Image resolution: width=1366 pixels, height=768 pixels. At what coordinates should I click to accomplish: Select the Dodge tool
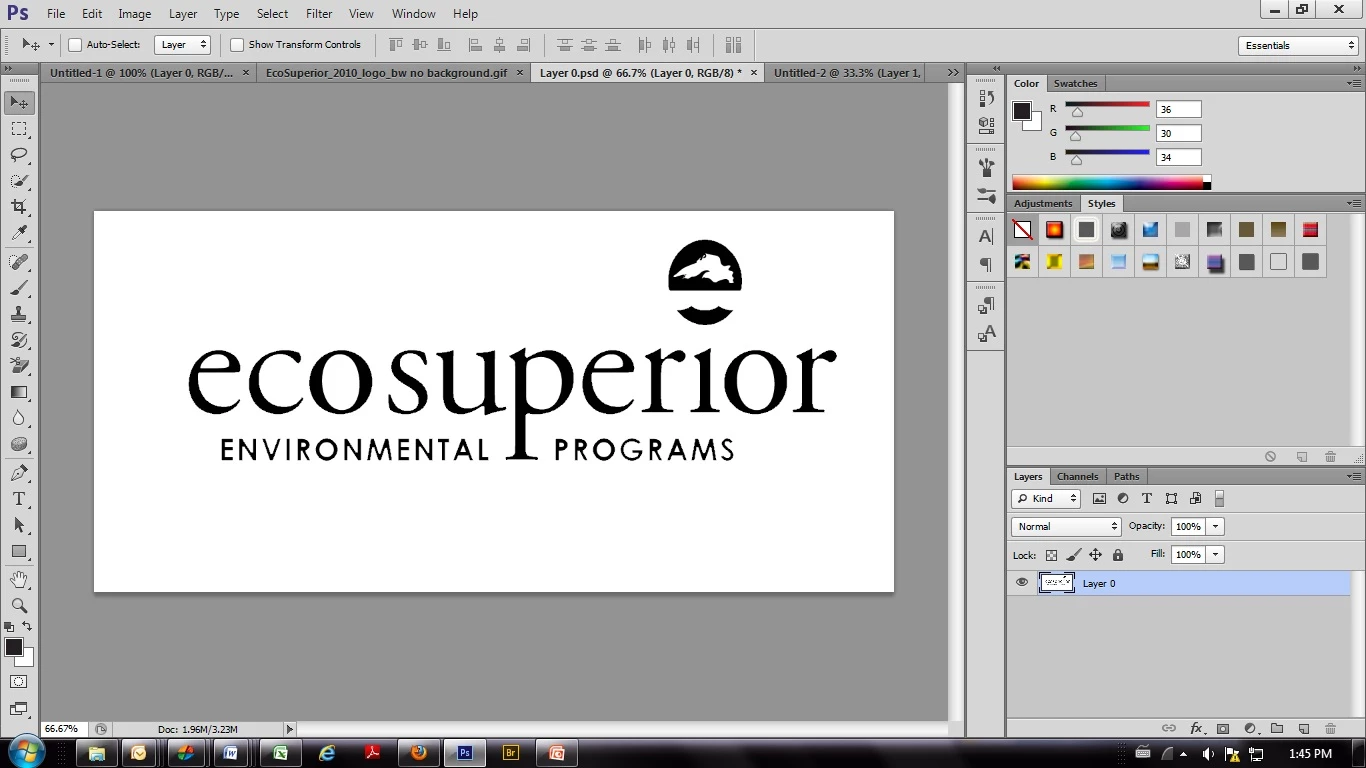click(x=19, y=444)
